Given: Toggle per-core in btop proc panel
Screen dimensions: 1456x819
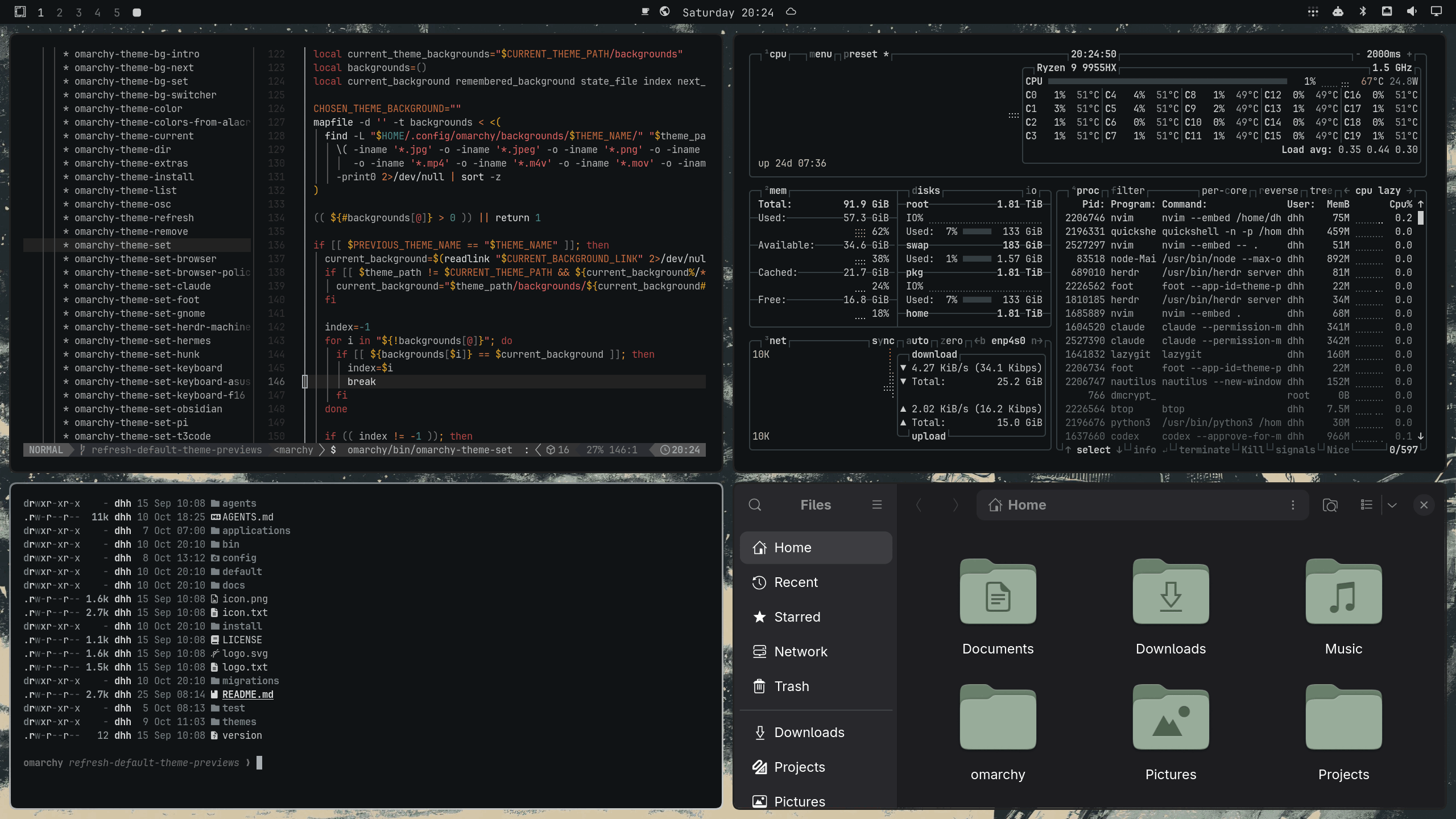Looking at the screenshot, I should [x=1224, y=191].
